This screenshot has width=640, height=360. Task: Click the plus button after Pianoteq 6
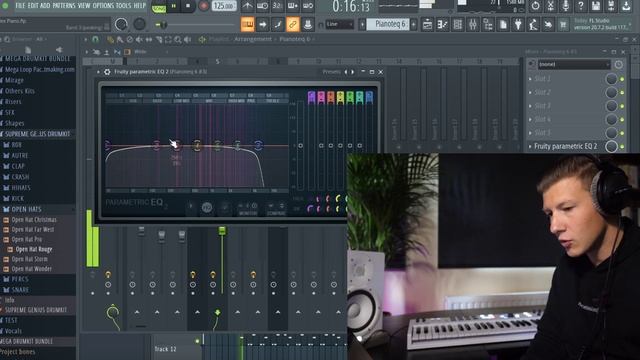[x=413, y=24]
